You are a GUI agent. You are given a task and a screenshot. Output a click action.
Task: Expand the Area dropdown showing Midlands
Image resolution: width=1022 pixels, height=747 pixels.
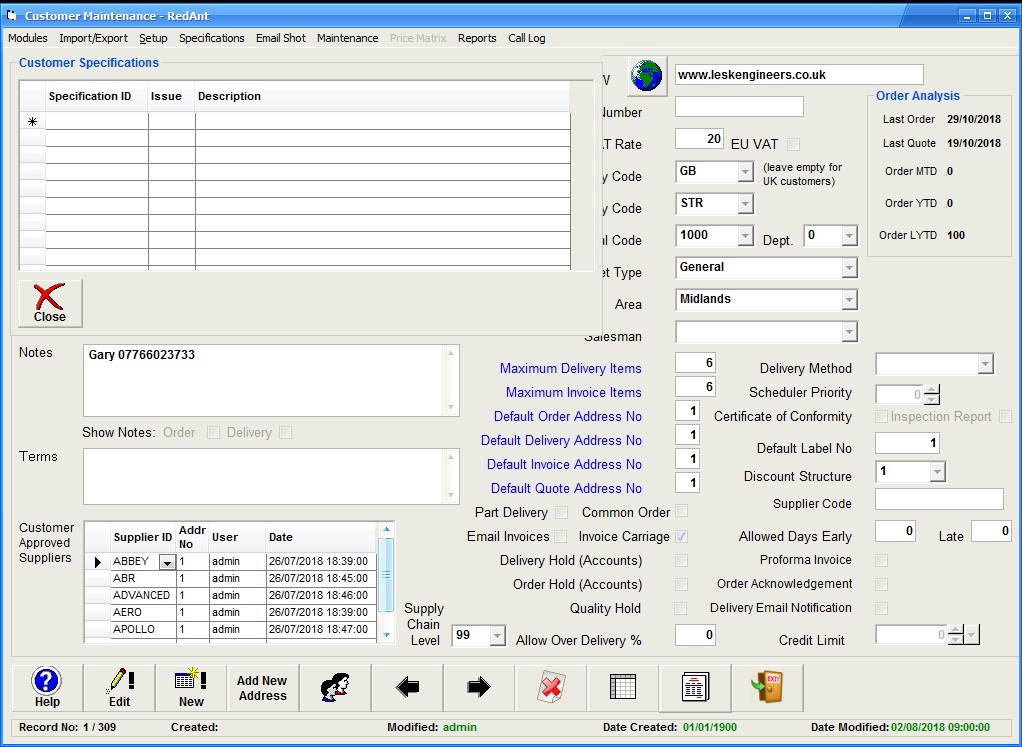coord(849,299)
